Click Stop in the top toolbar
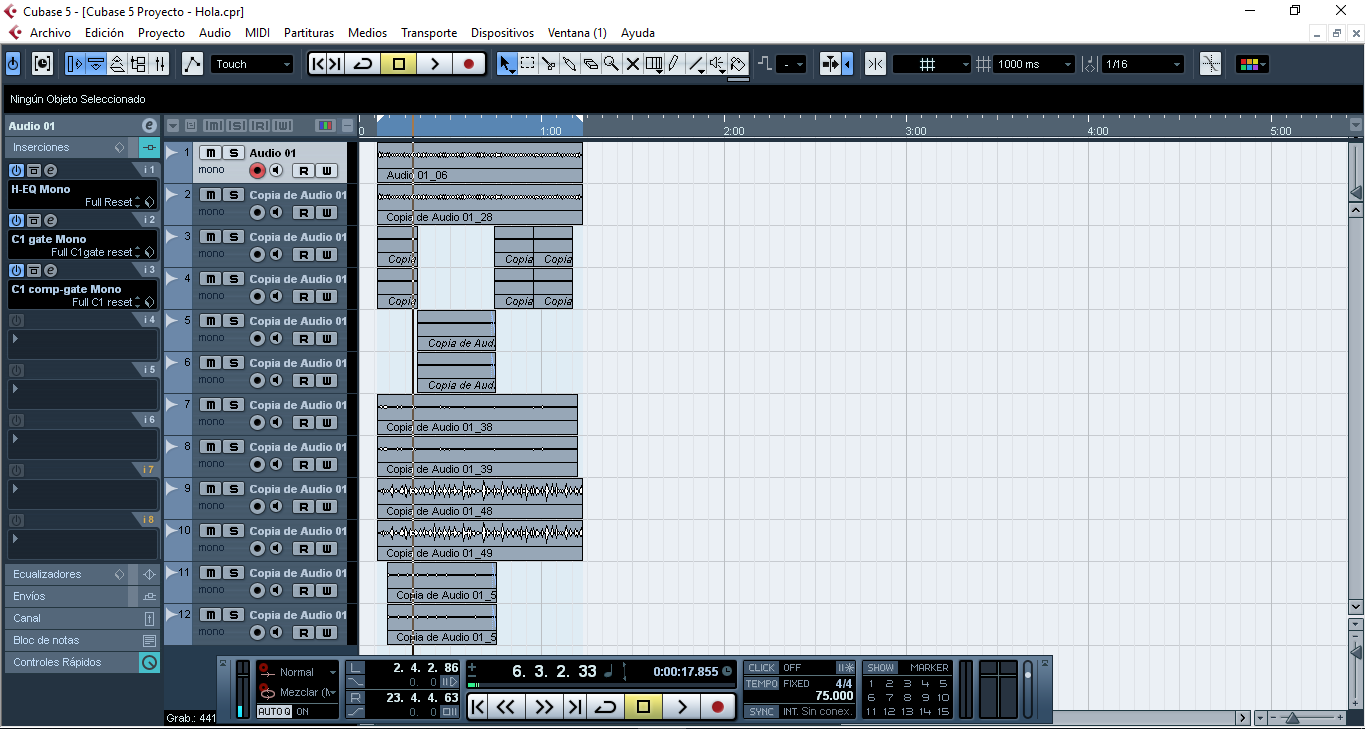Image resolution: width=1365 pixels, height=729 pixels. (x=398, y=64)
